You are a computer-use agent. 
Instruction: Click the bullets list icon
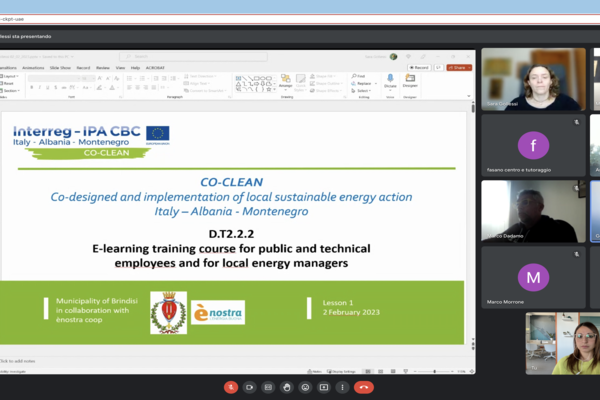(130, 78)
